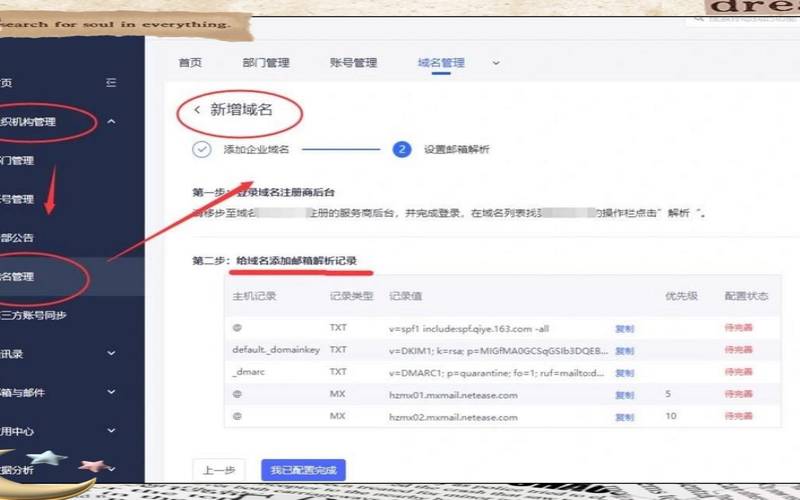800x500 pixels.
Task: Copy the DMARC1 record value
Action: (624, 373)
